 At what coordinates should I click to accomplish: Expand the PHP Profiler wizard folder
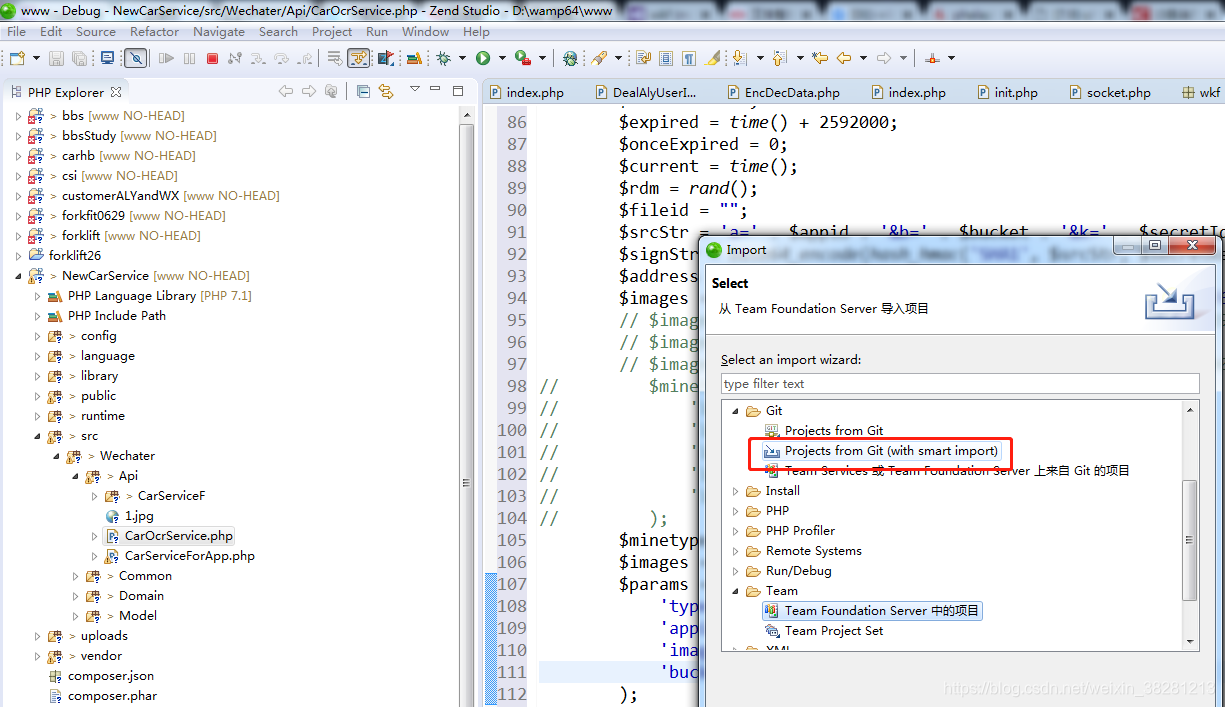click(x=736, y=531)
